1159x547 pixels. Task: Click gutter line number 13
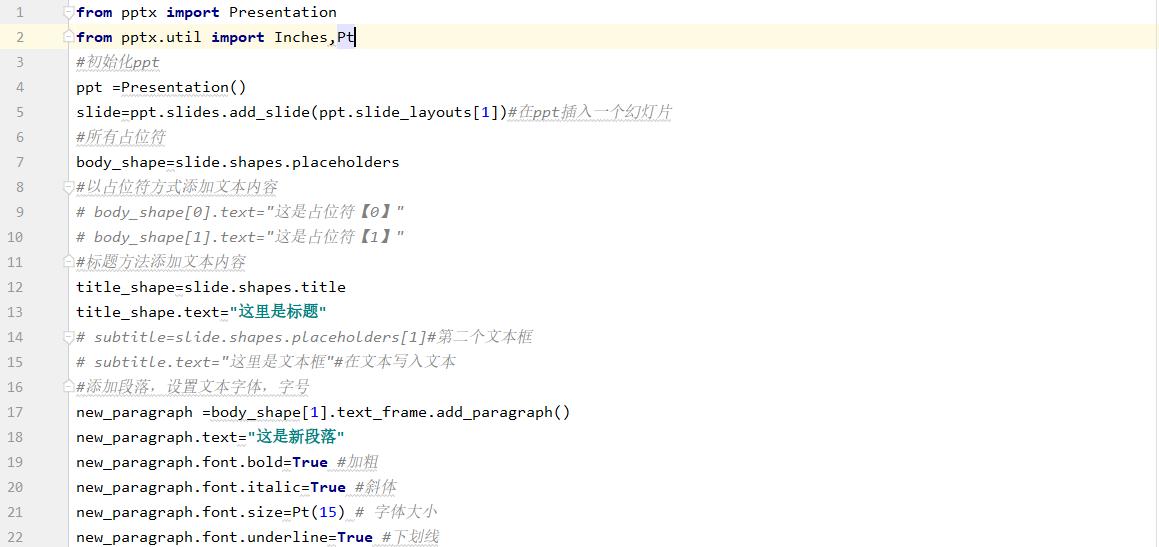click(x=16, y=312)
